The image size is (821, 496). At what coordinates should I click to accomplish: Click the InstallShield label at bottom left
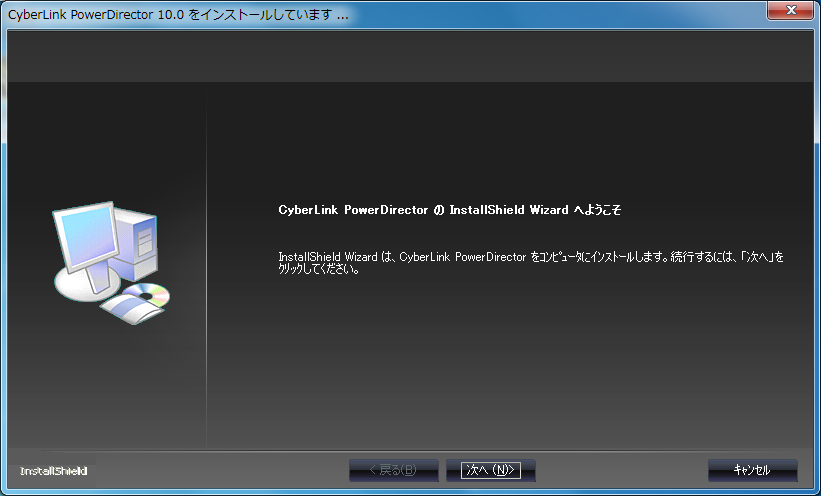click(x=53, y=471)
